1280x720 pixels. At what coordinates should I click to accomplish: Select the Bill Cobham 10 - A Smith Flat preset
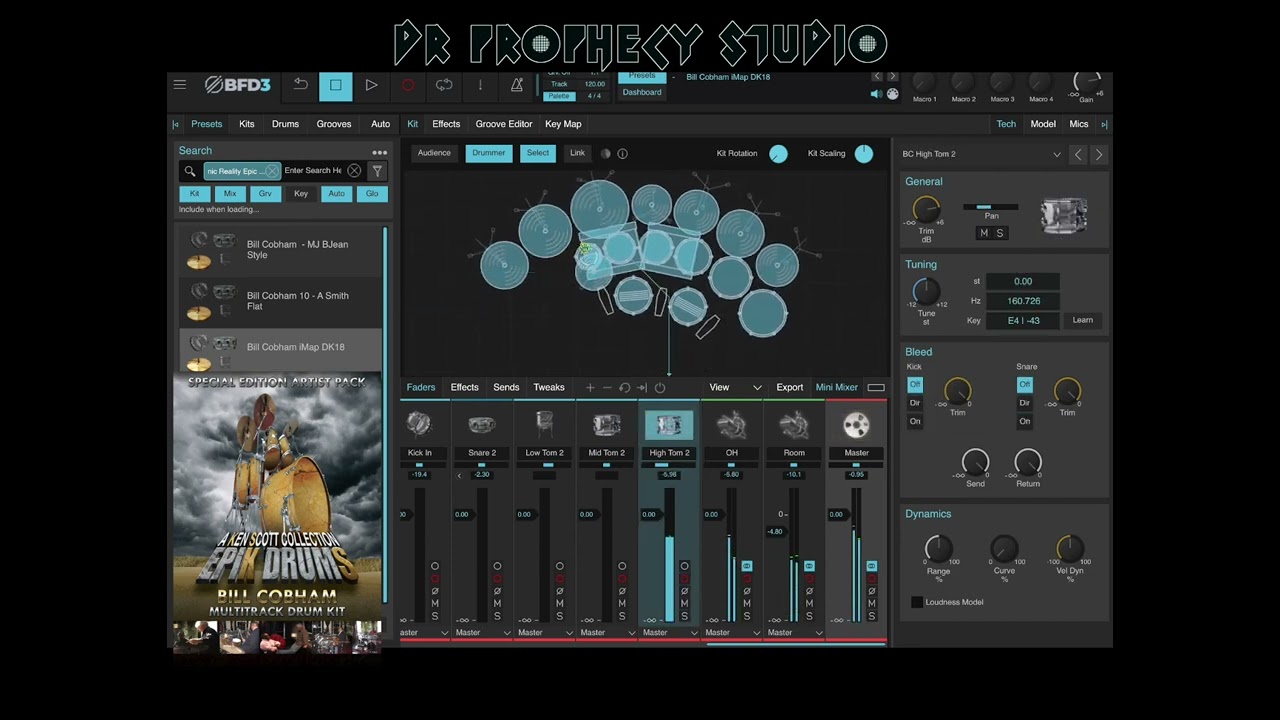pos(280,302)
